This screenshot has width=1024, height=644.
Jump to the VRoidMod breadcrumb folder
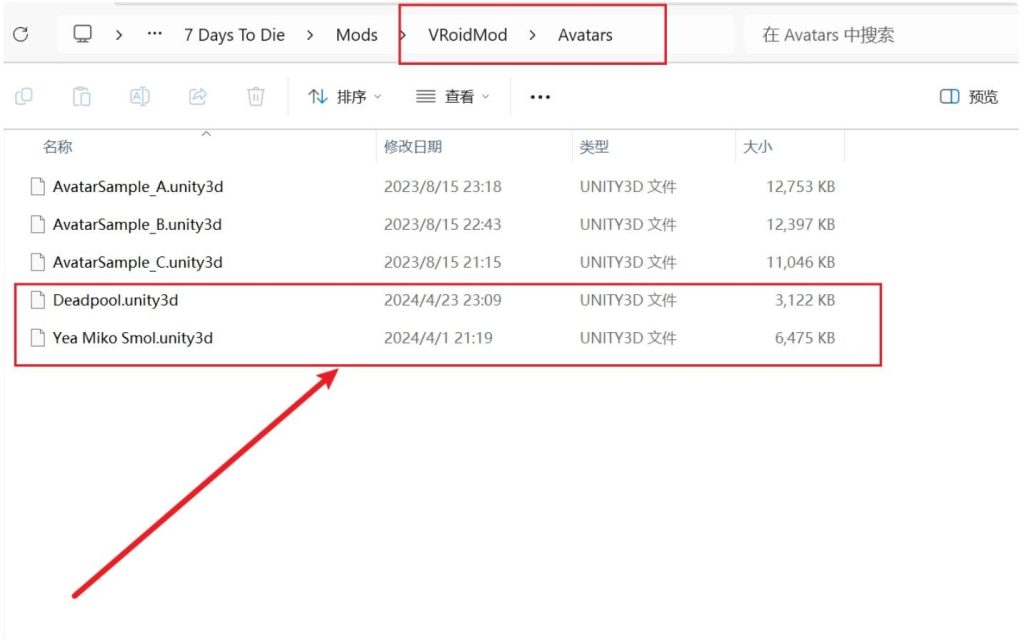coord(467,35)
